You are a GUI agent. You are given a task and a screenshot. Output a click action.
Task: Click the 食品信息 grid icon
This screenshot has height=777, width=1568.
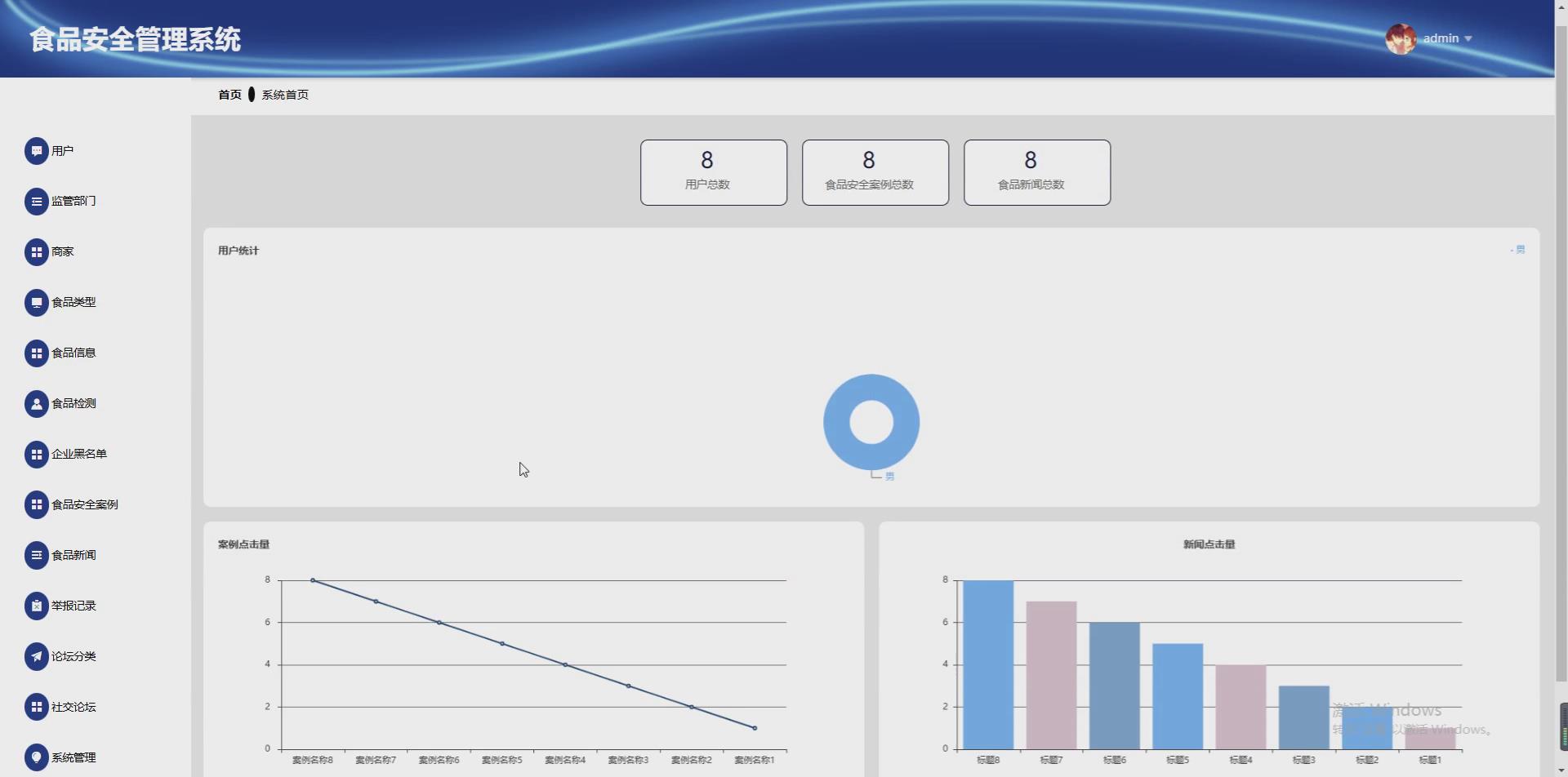[x=36, y=353]
